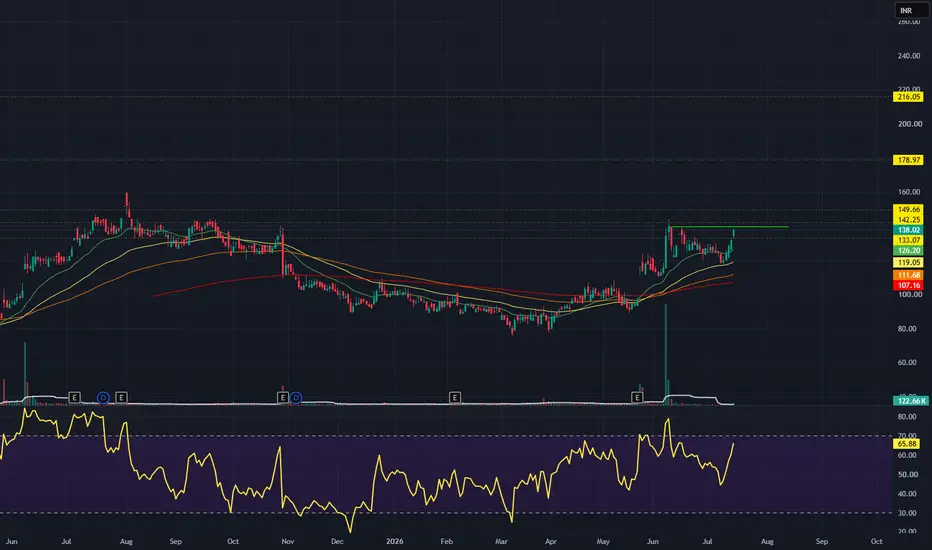Click the earnings E marker near February
This screenshot has height=550, width=932.
click(x=455, y=397)
